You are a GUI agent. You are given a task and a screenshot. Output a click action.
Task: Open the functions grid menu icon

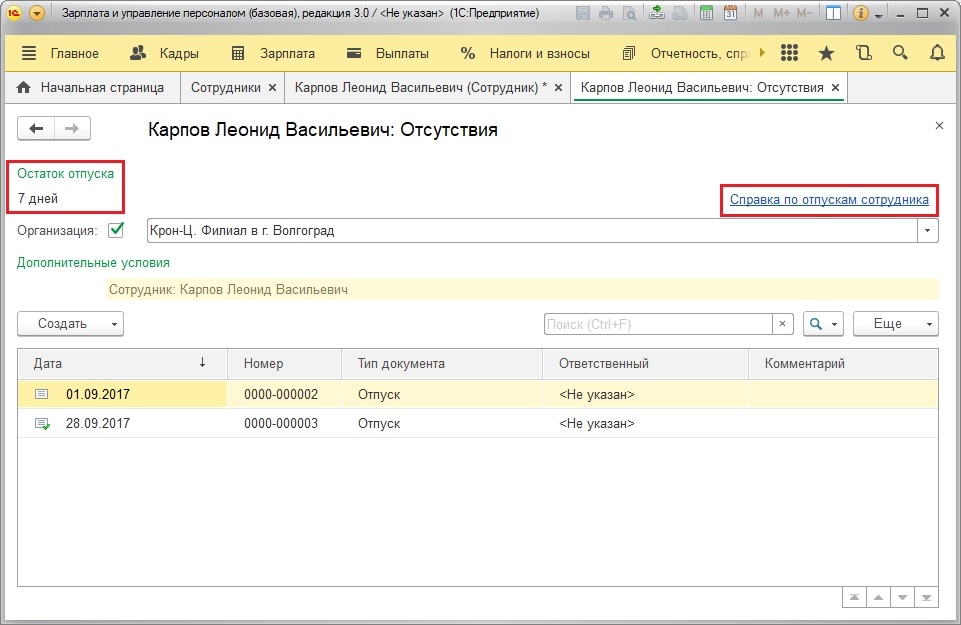coord(789,53)
